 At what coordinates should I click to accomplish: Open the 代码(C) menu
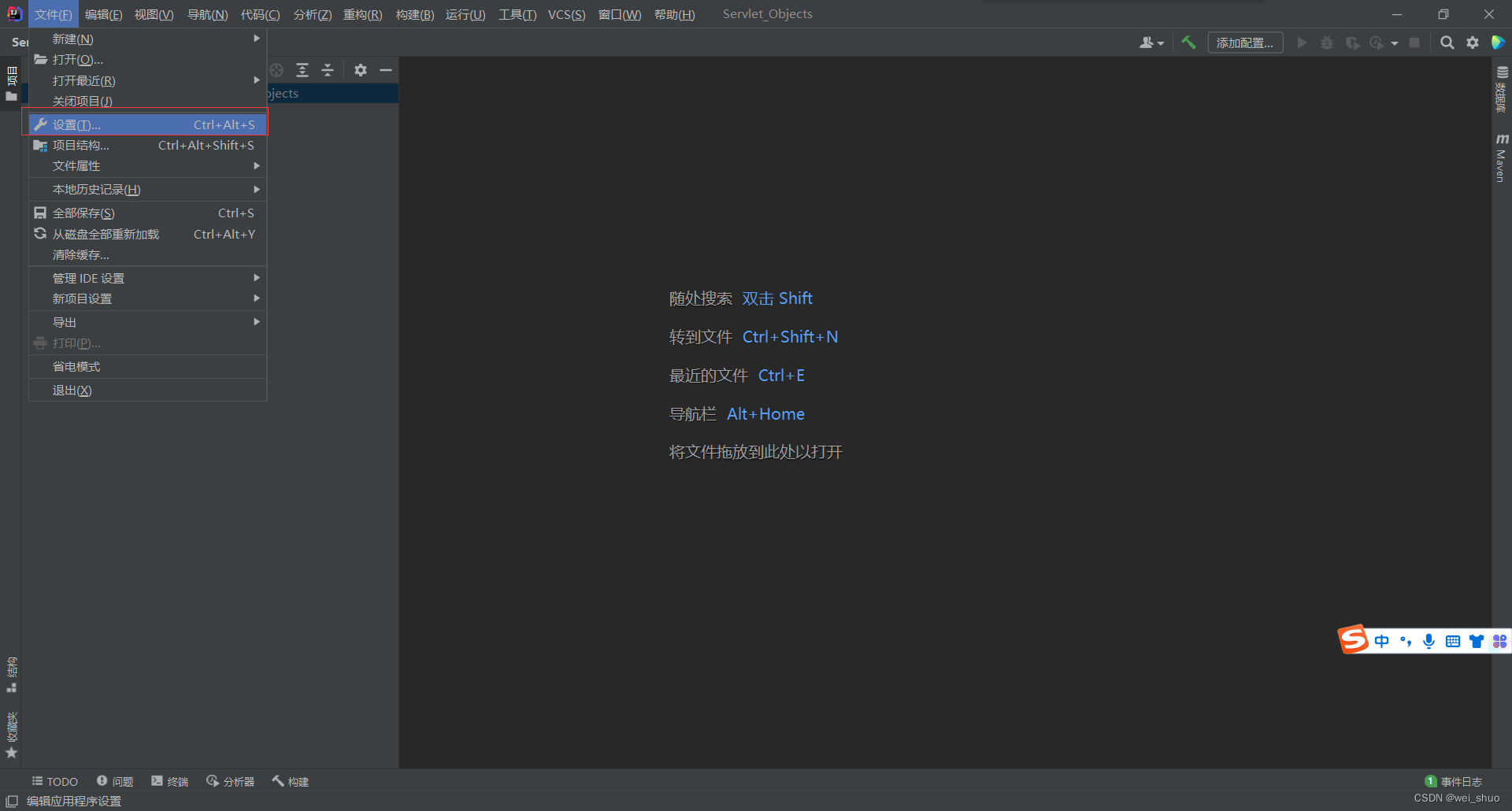pos(260,14)
